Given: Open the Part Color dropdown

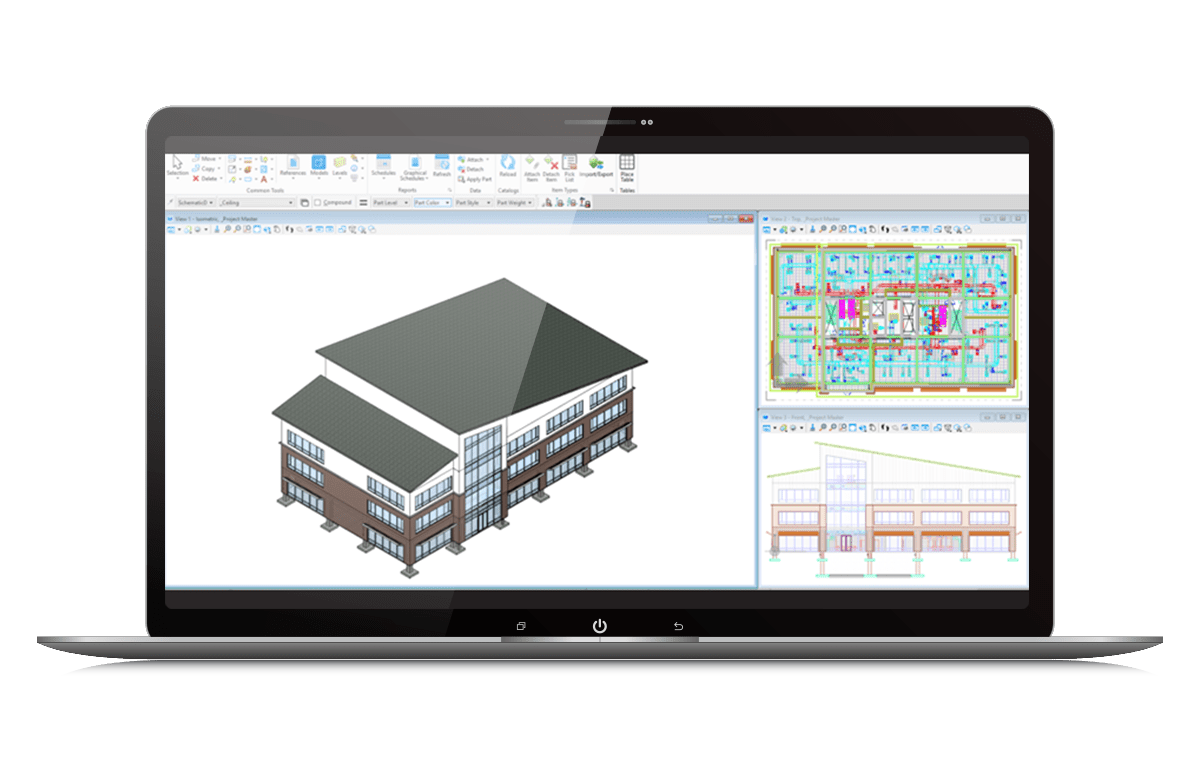Looking at the screenshot, I should point(432,202).
